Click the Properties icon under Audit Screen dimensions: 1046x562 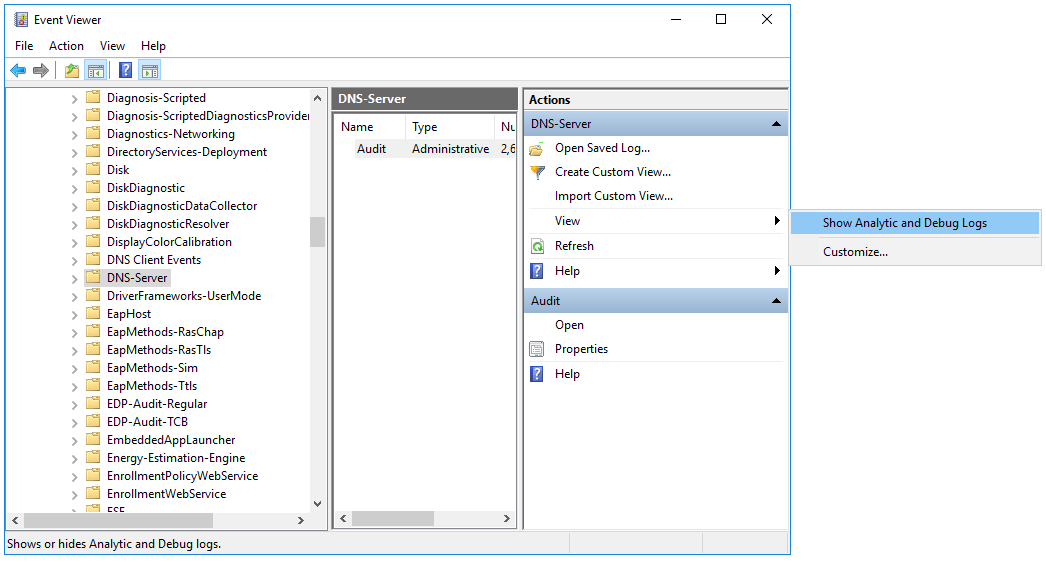537,349
